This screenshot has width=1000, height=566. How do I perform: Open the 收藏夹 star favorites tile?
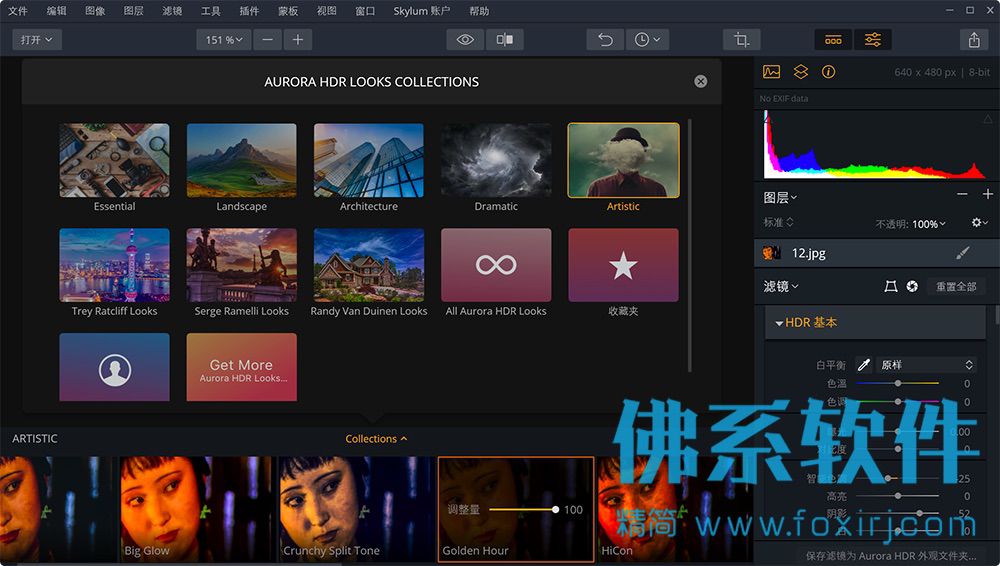(623, 272)
